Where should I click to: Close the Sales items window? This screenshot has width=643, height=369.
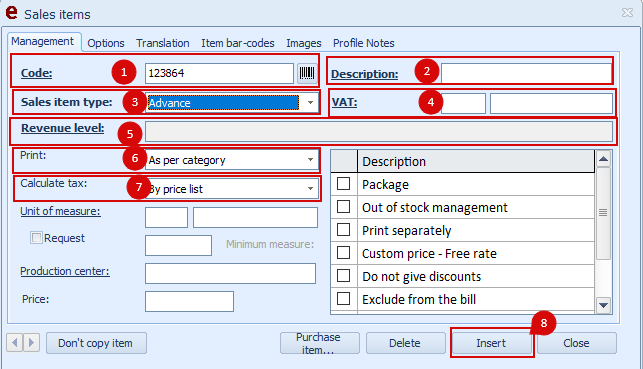click(627, 13)
